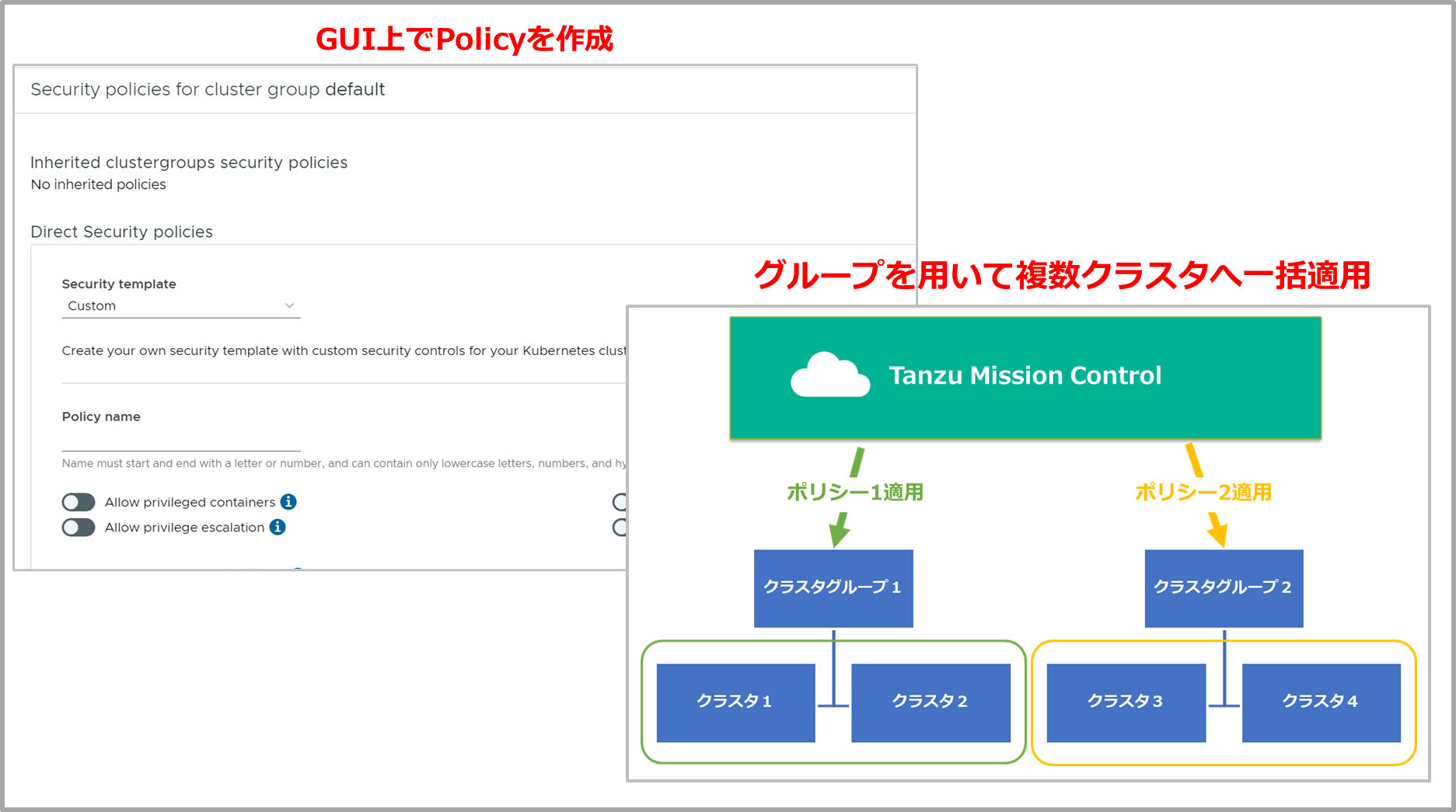Click info icon beside Allow privilege escalation
The image size is (1456, 812).
coord(278,528)
